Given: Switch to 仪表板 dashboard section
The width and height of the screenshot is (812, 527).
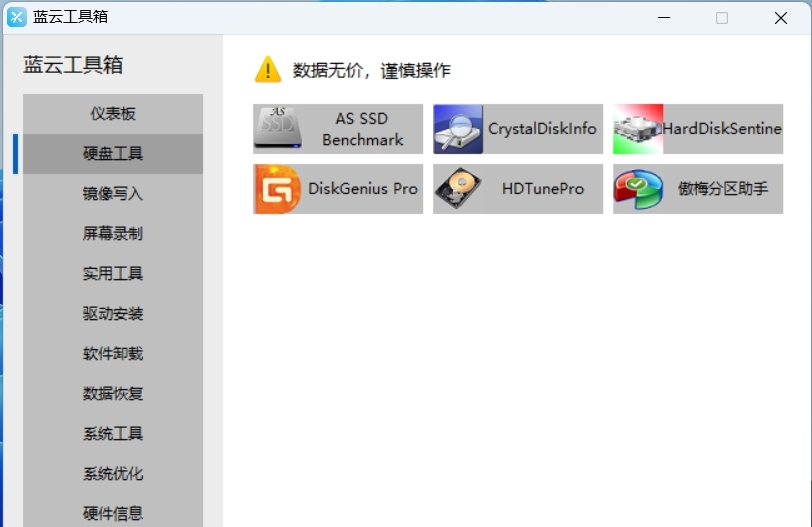Looking at the screenshot, I should 113,114.
